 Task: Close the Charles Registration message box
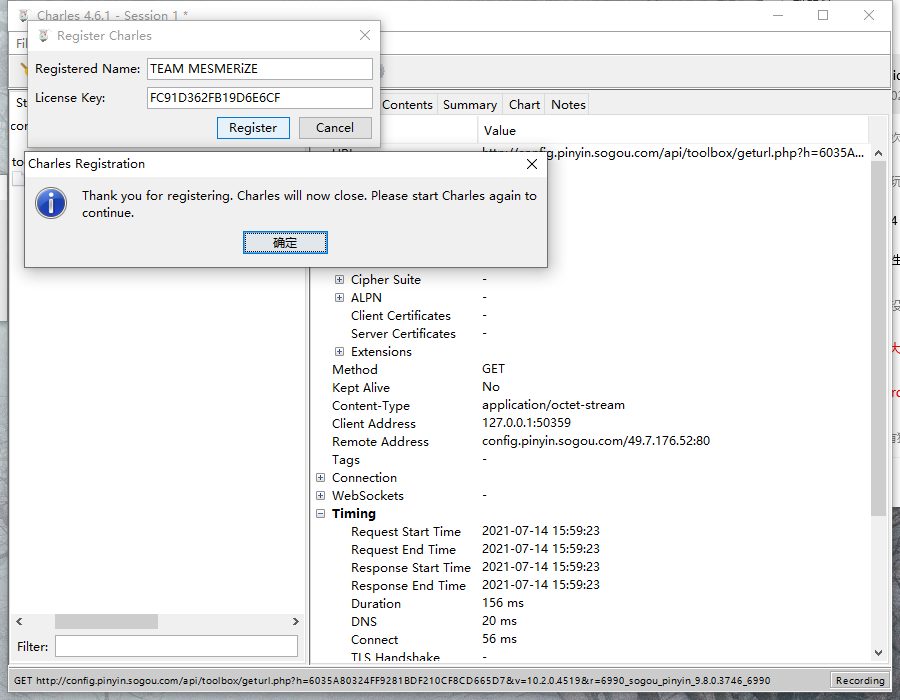(x=532, y=164)
